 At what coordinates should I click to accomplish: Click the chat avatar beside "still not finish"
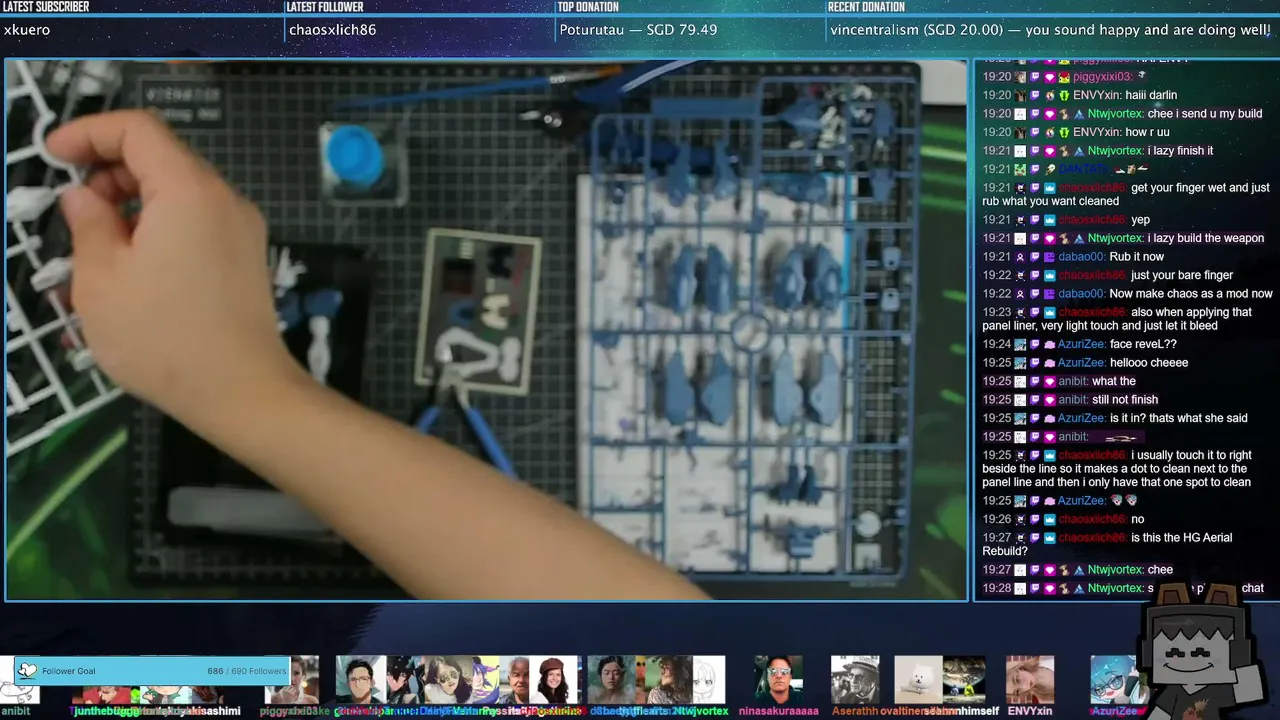[1020, 400]
